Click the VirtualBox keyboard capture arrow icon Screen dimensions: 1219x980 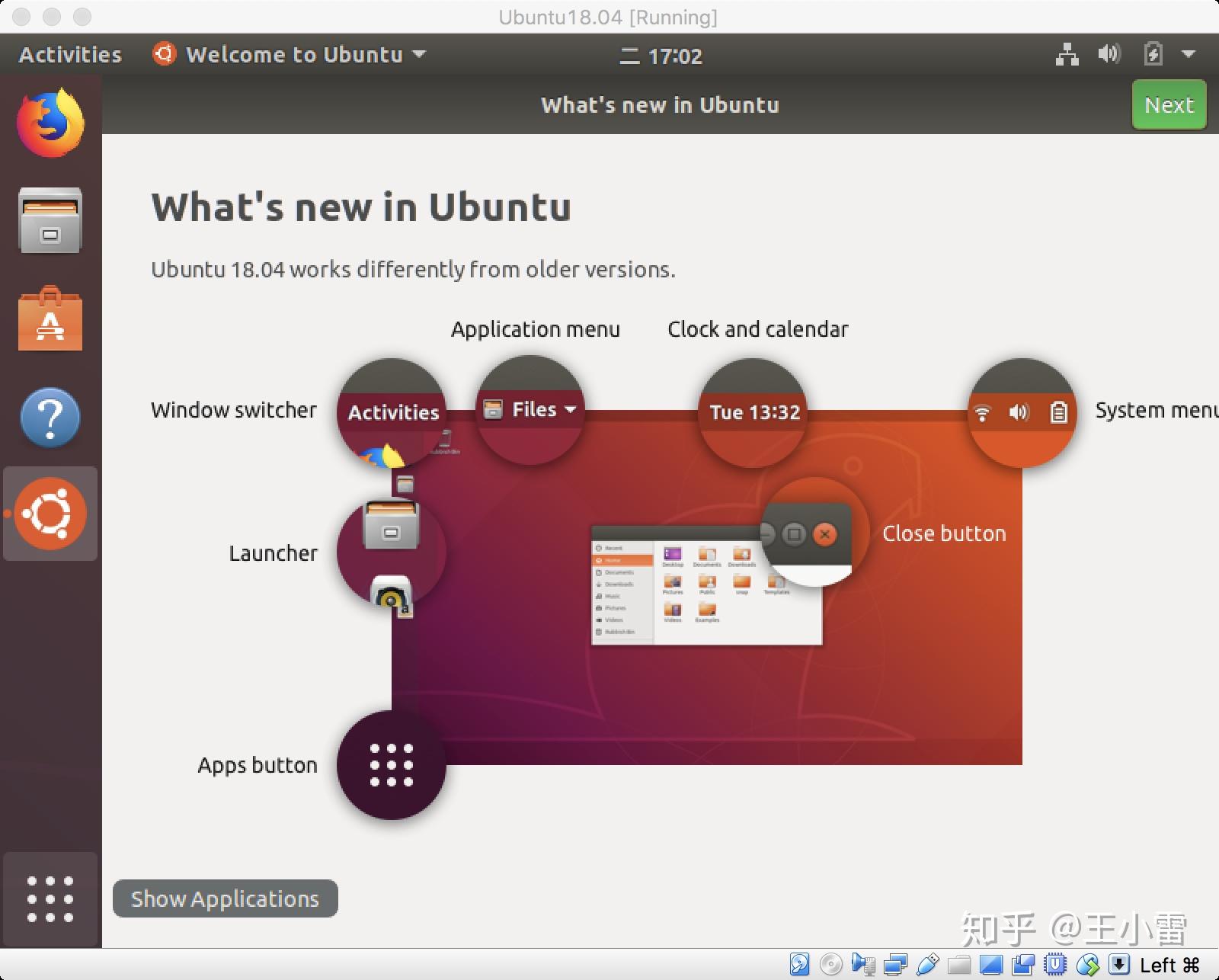point(1119,964)
